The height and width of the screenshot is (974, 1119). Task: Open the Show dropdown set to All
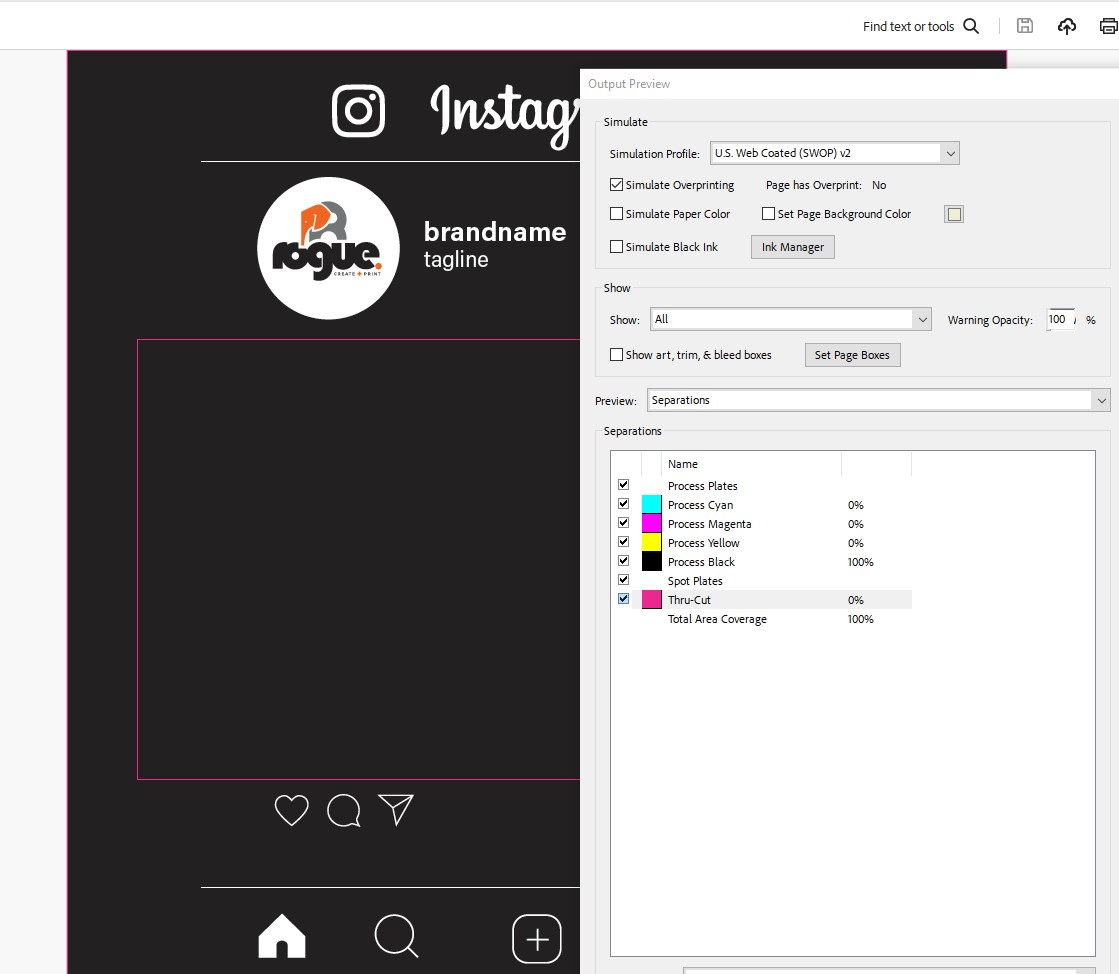tap(790, 319)
